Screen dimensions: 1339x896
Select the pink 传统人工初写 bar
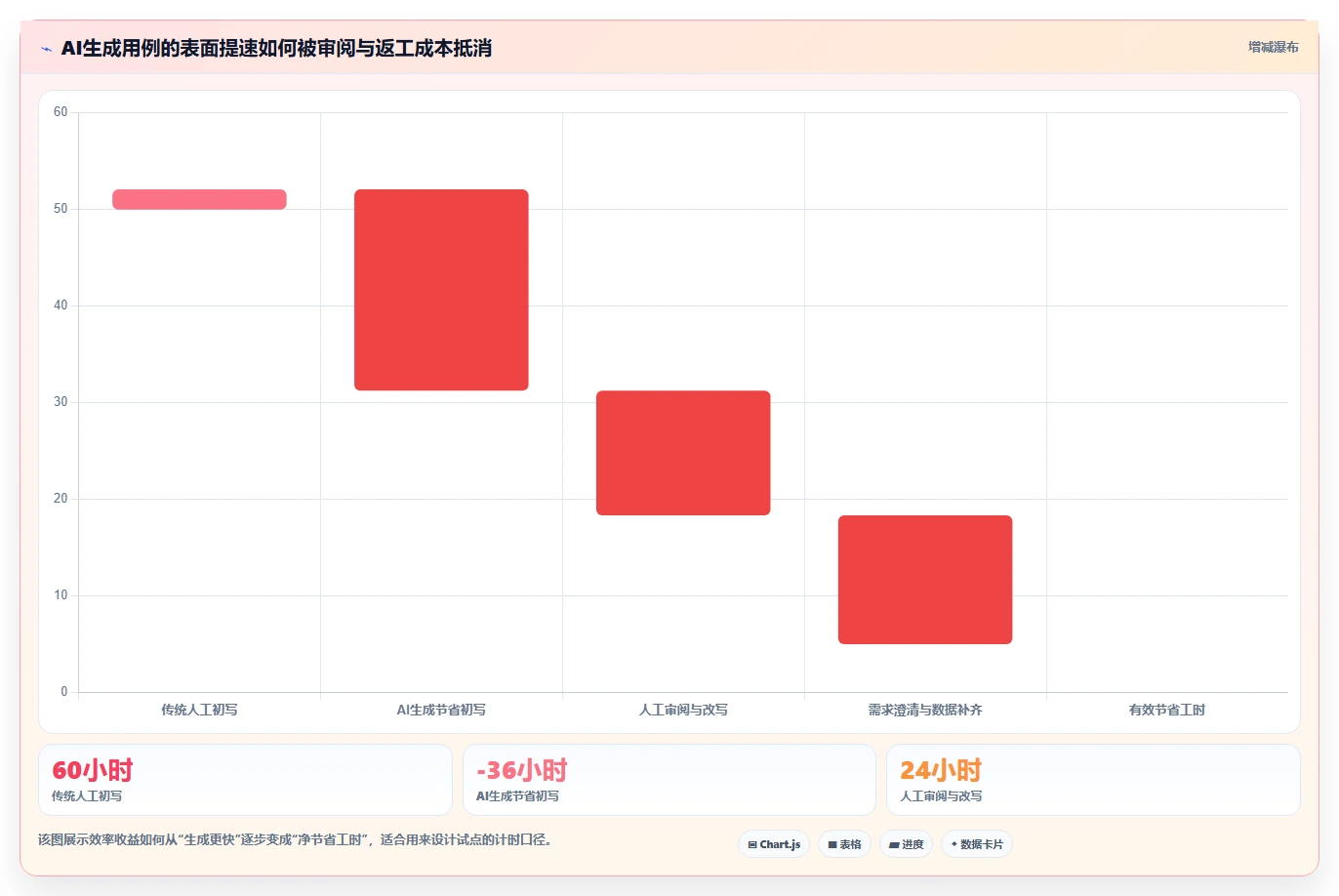point(199,199)
